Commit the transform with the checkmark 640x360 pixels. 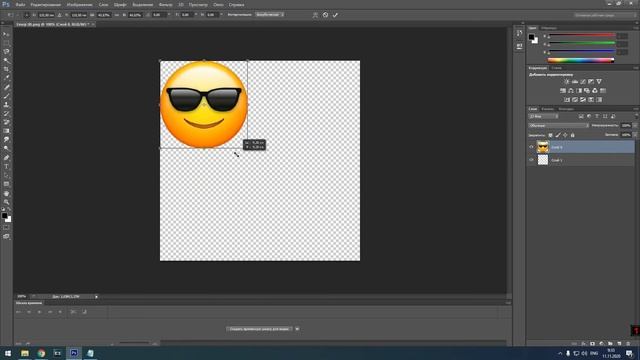point(335,15)
